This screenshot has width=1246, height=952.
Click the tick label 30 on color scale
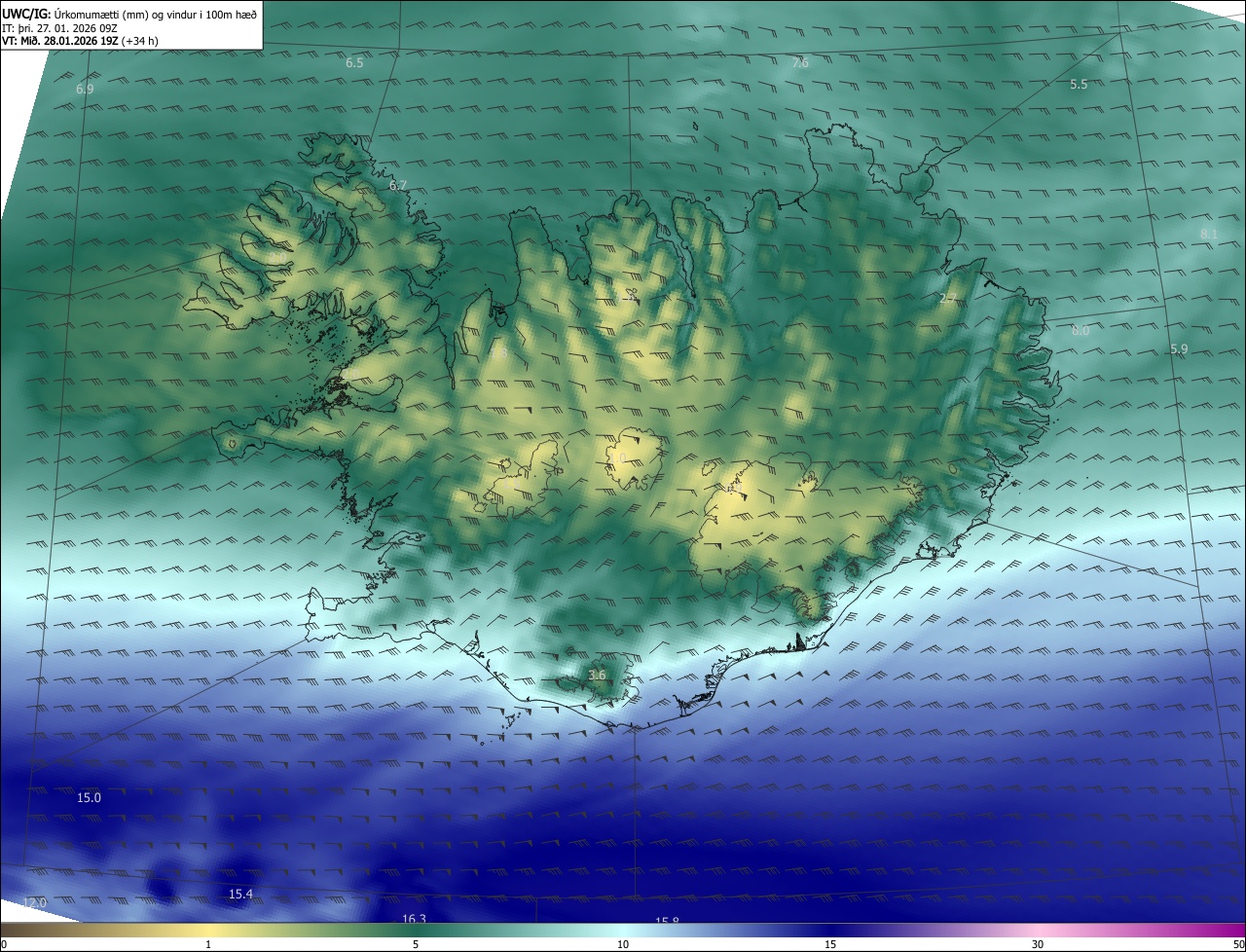1038,944
